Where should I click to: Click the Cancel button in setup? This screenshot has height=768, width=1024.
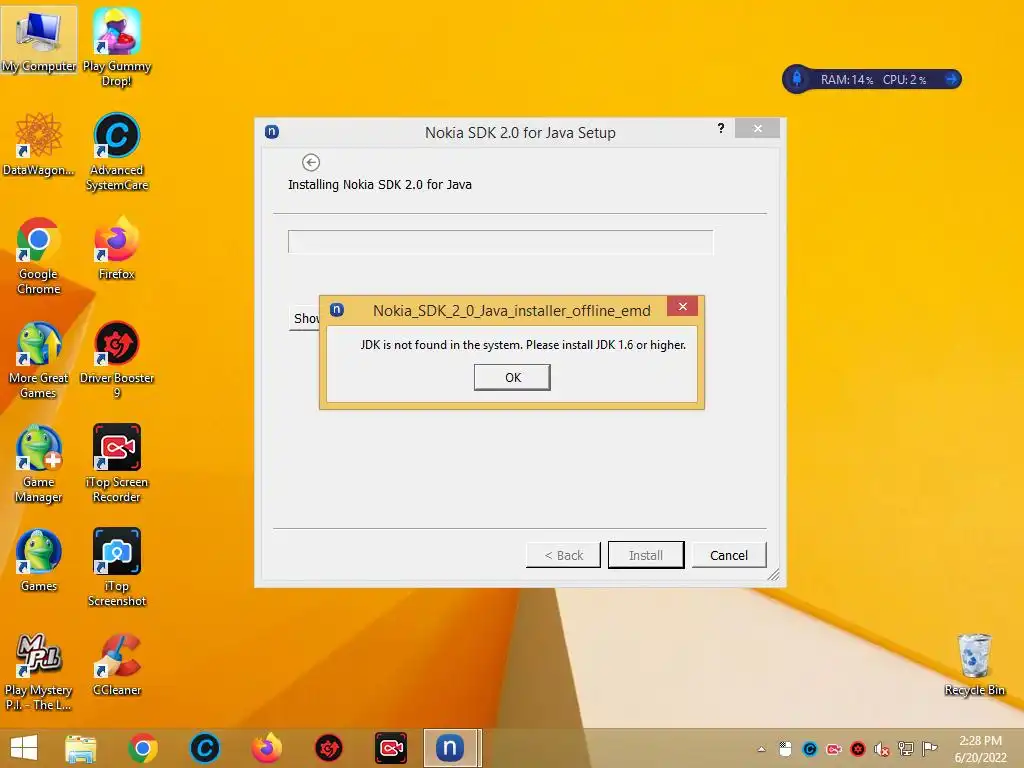point(729,555)
